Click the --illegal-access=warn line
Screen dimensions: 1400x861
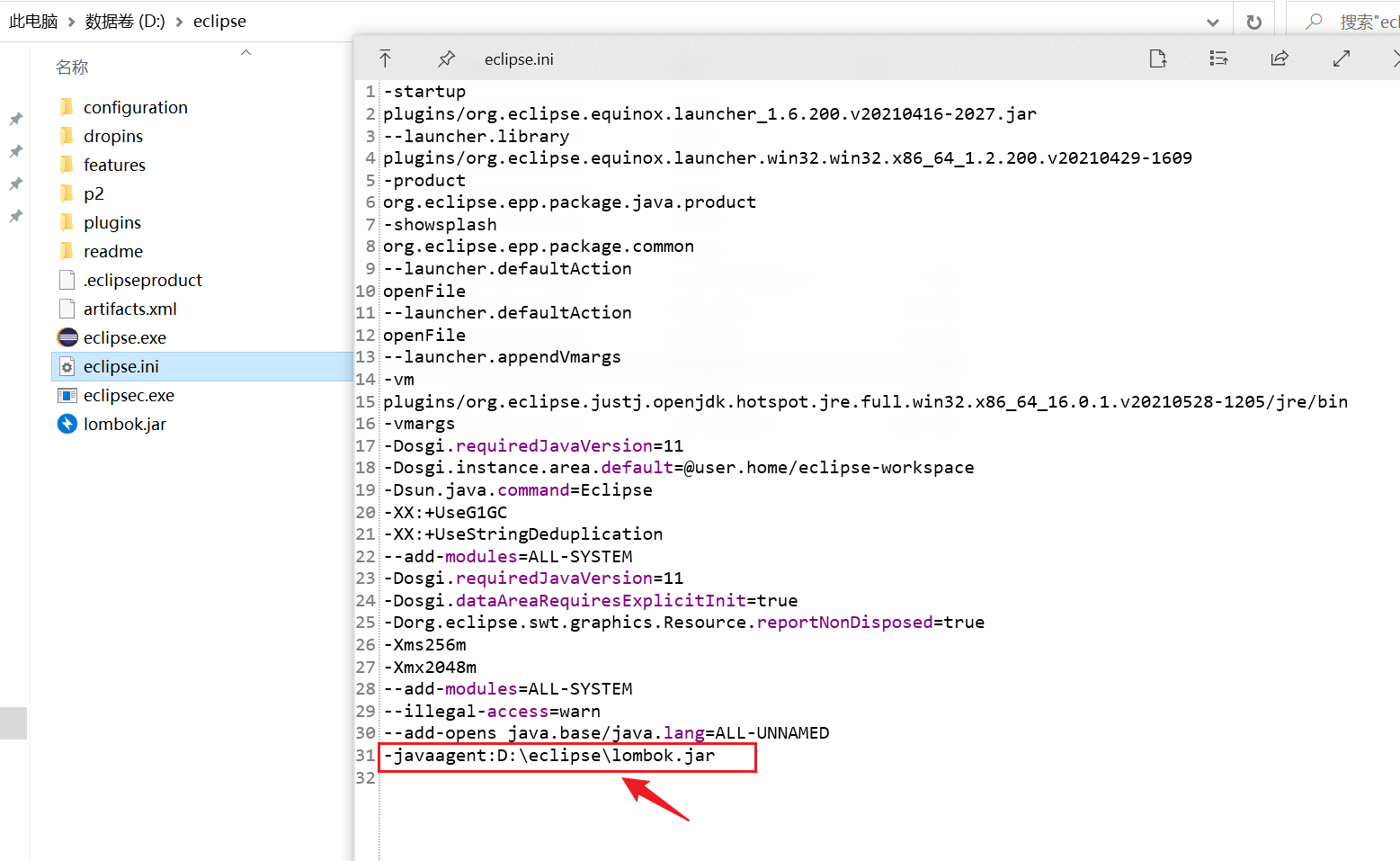[492, 711]
